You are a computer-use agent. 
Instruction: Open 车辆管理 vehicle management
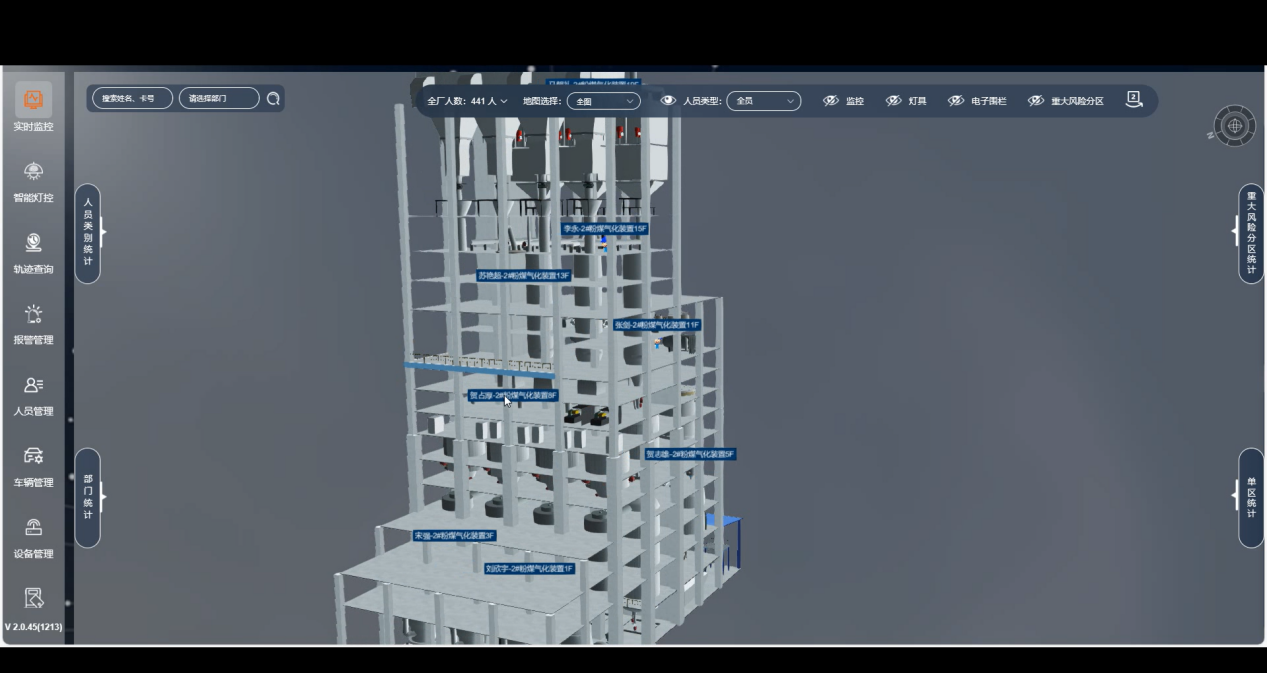(33, 465)
